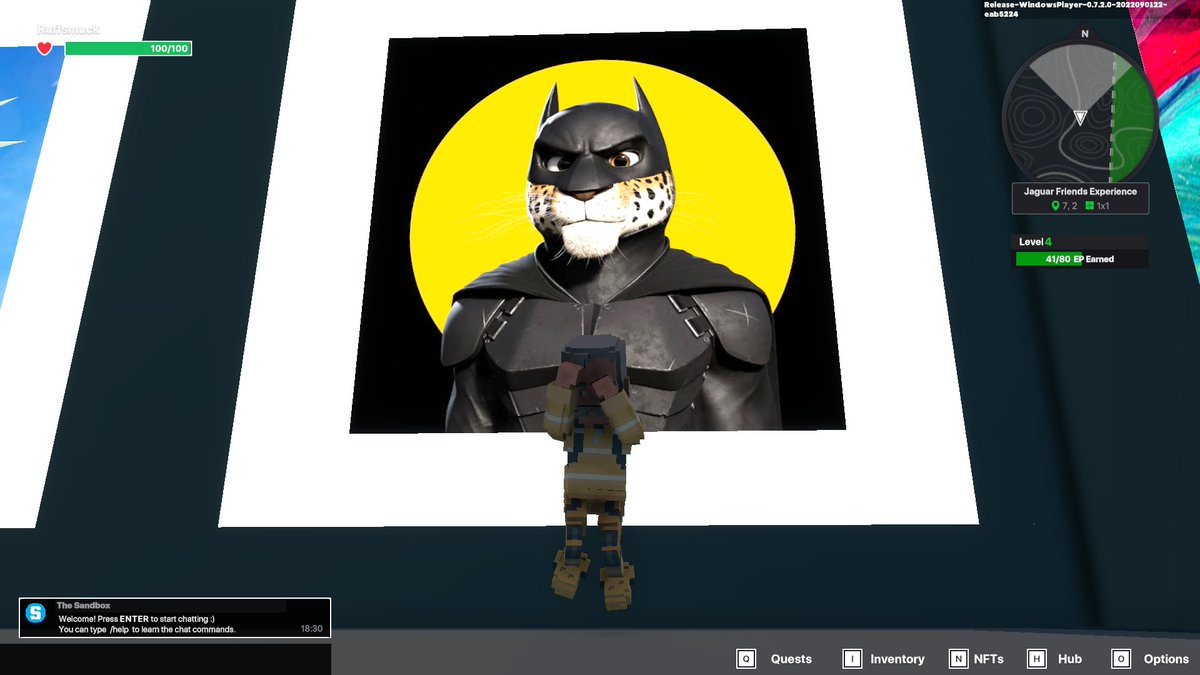Click the H key icon beside Hub
Viewport: 1200px width, 675px height.
(x=1037, y=659)
